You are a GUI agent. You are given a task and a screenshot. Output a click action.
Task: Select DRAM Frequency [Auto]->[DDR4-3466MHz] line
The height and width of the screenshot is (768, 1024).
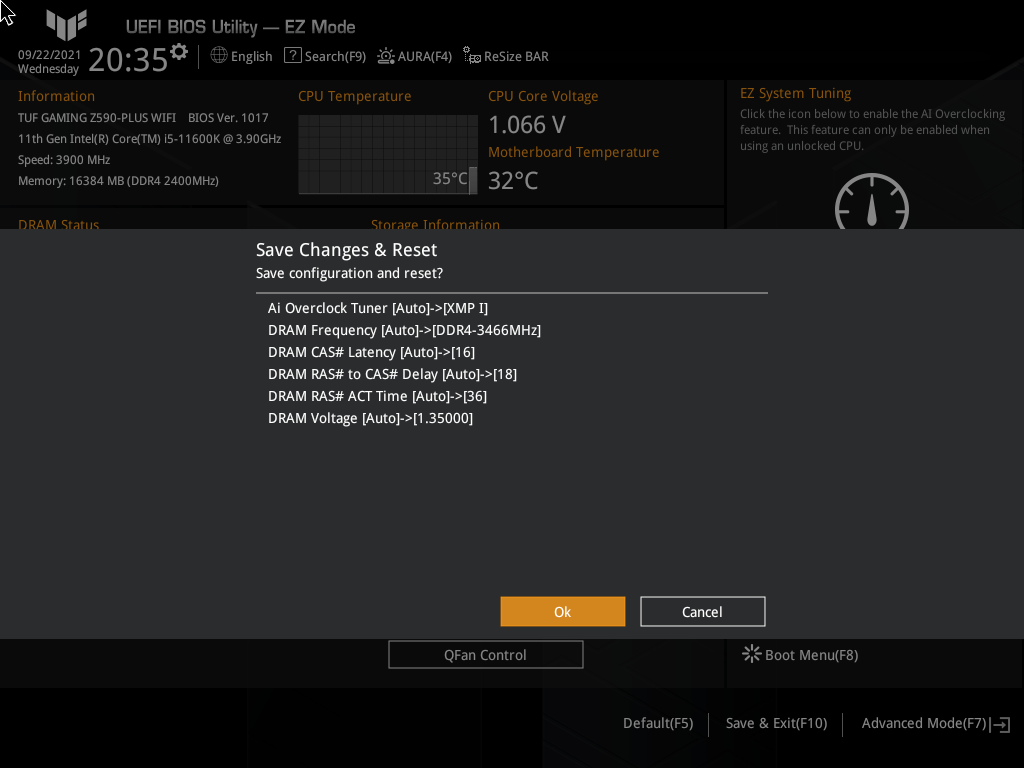click(x=404, y=330)
